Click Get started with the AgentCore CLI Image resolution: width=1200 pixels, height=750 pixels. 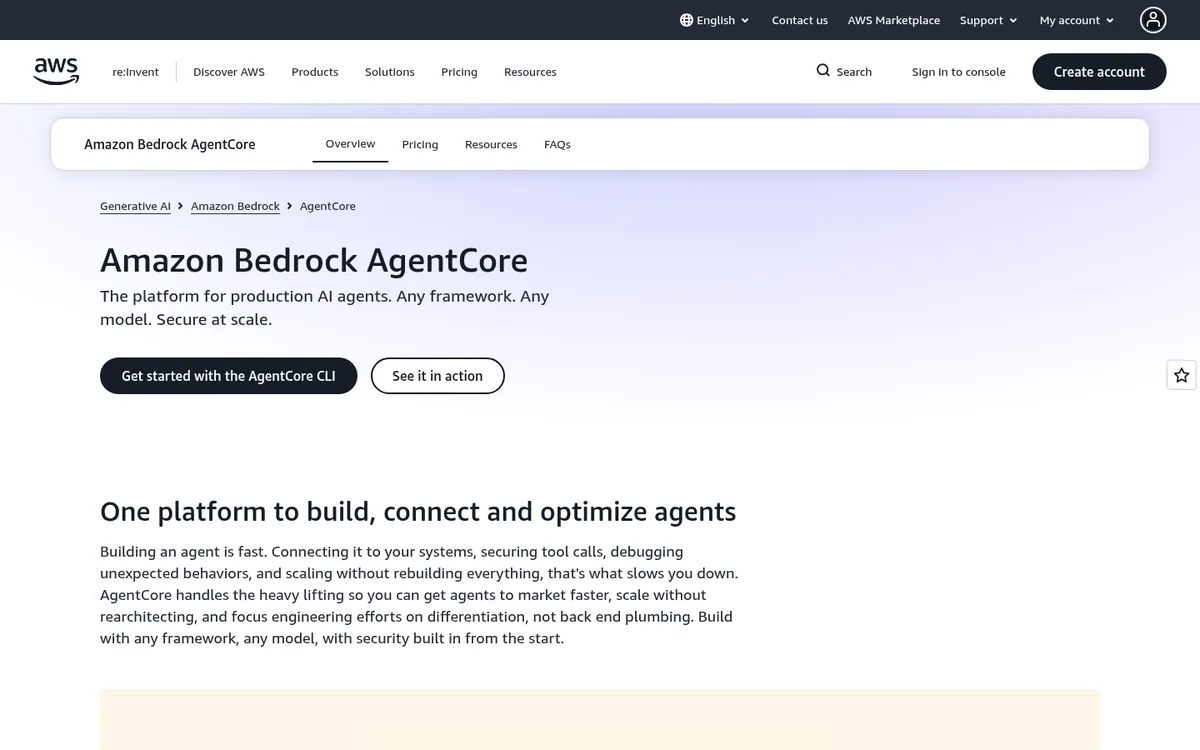(228, 376)
